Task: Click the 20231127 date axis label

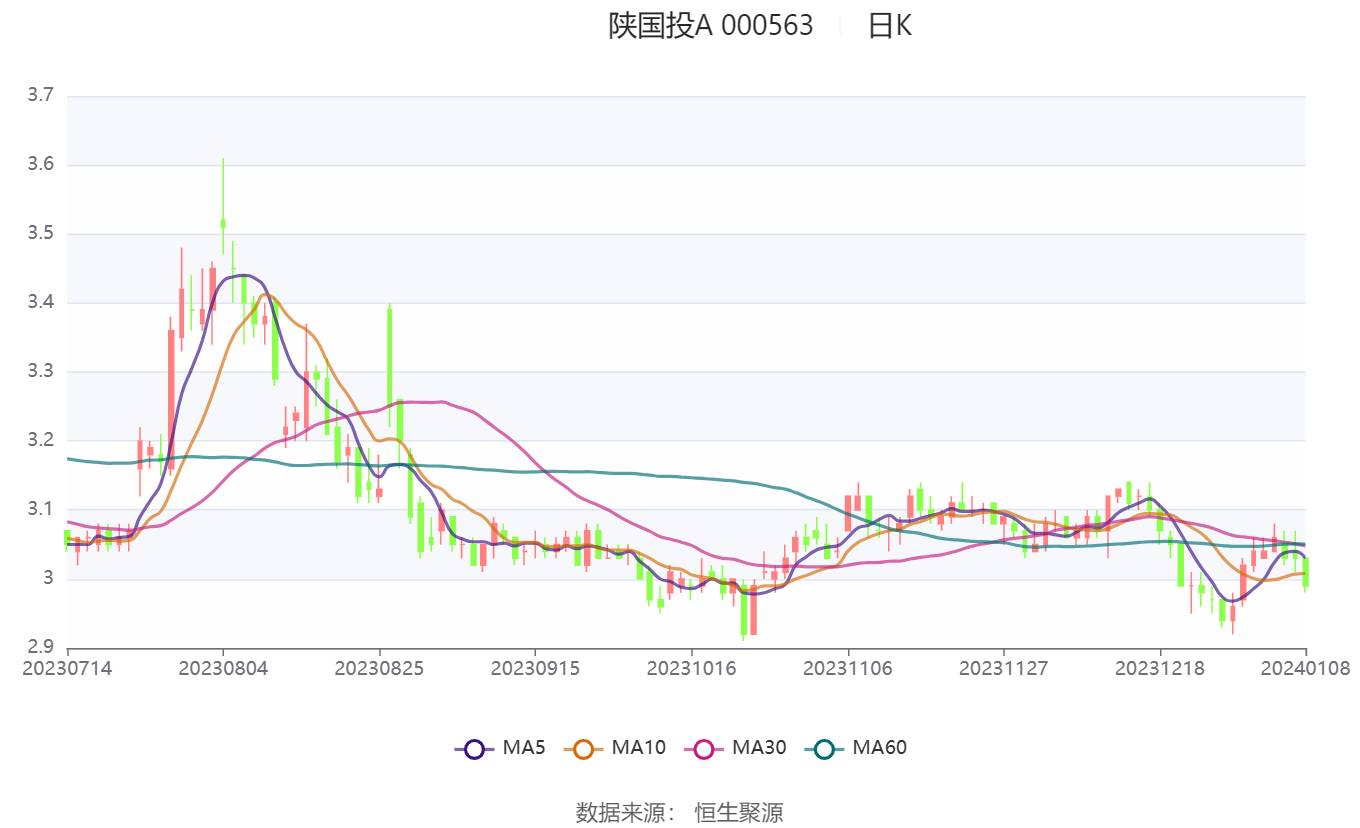Action: pyautogui.click(x=1004, y=667)
